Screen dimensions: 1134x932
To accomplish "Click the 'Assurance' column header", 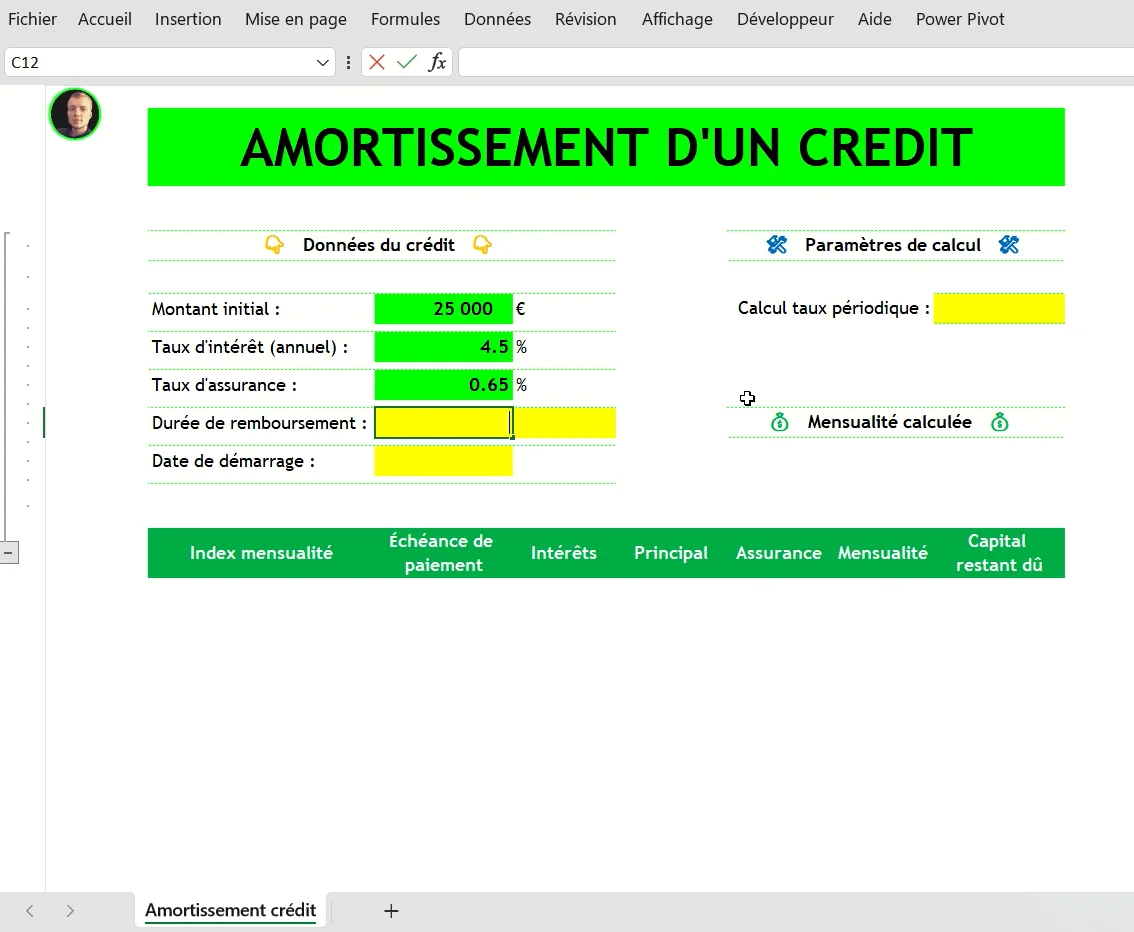I will tap(779, 553).
